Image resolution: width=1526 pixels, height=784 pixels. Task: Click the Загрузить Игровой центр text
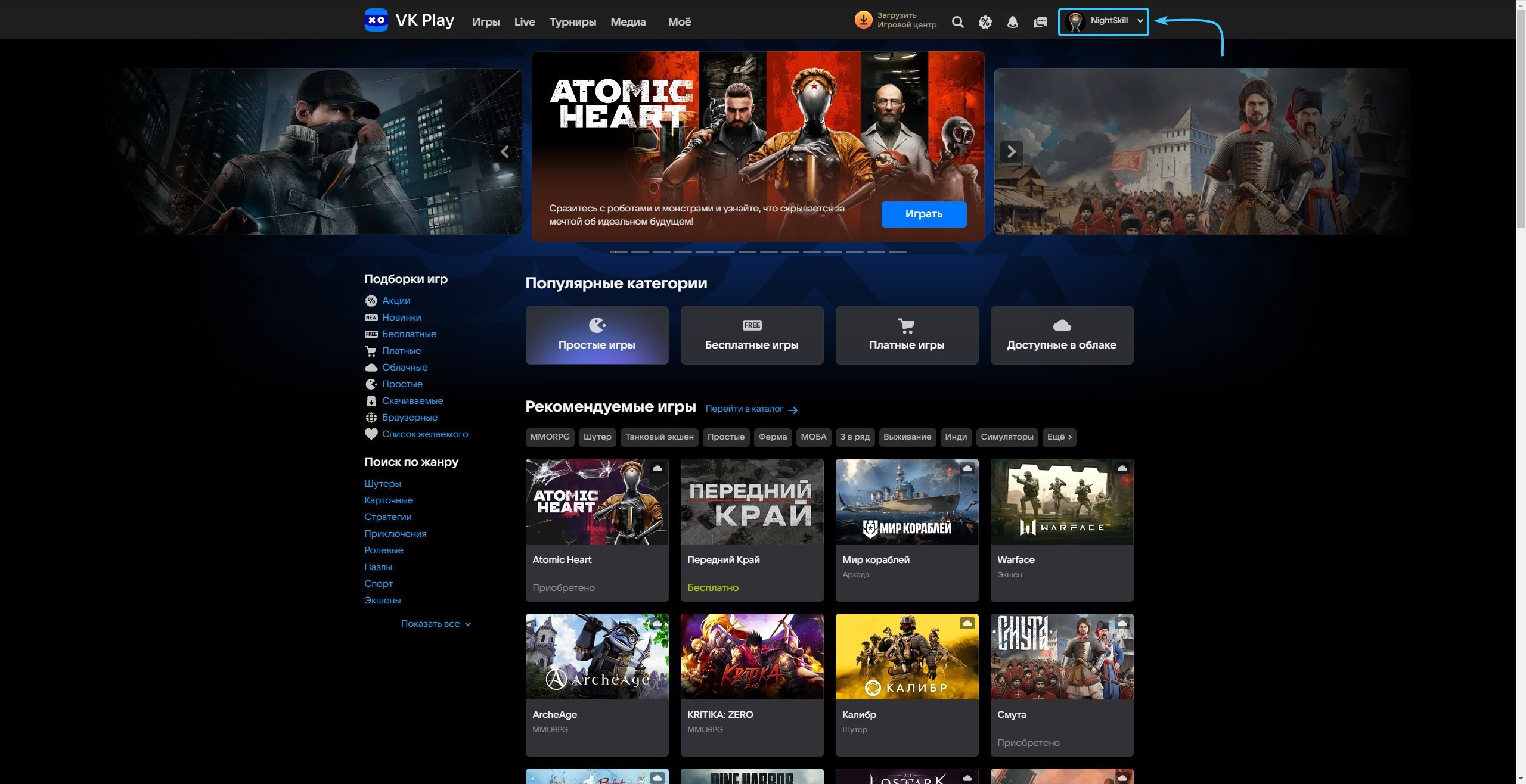click(907, 20)
